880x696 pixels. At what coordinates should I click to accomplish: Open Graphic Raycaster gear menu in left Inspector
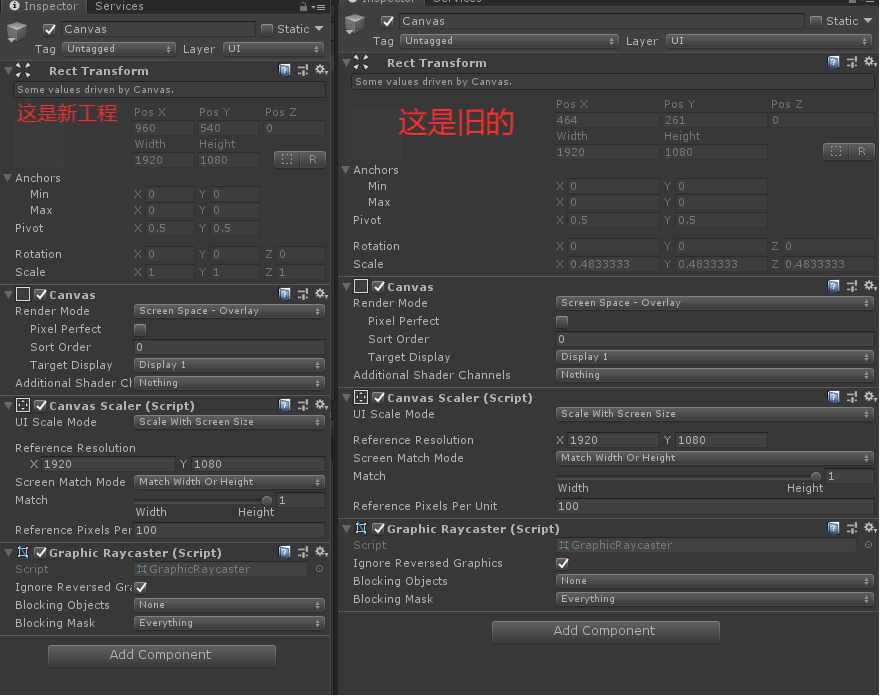(x=321, y=552)
